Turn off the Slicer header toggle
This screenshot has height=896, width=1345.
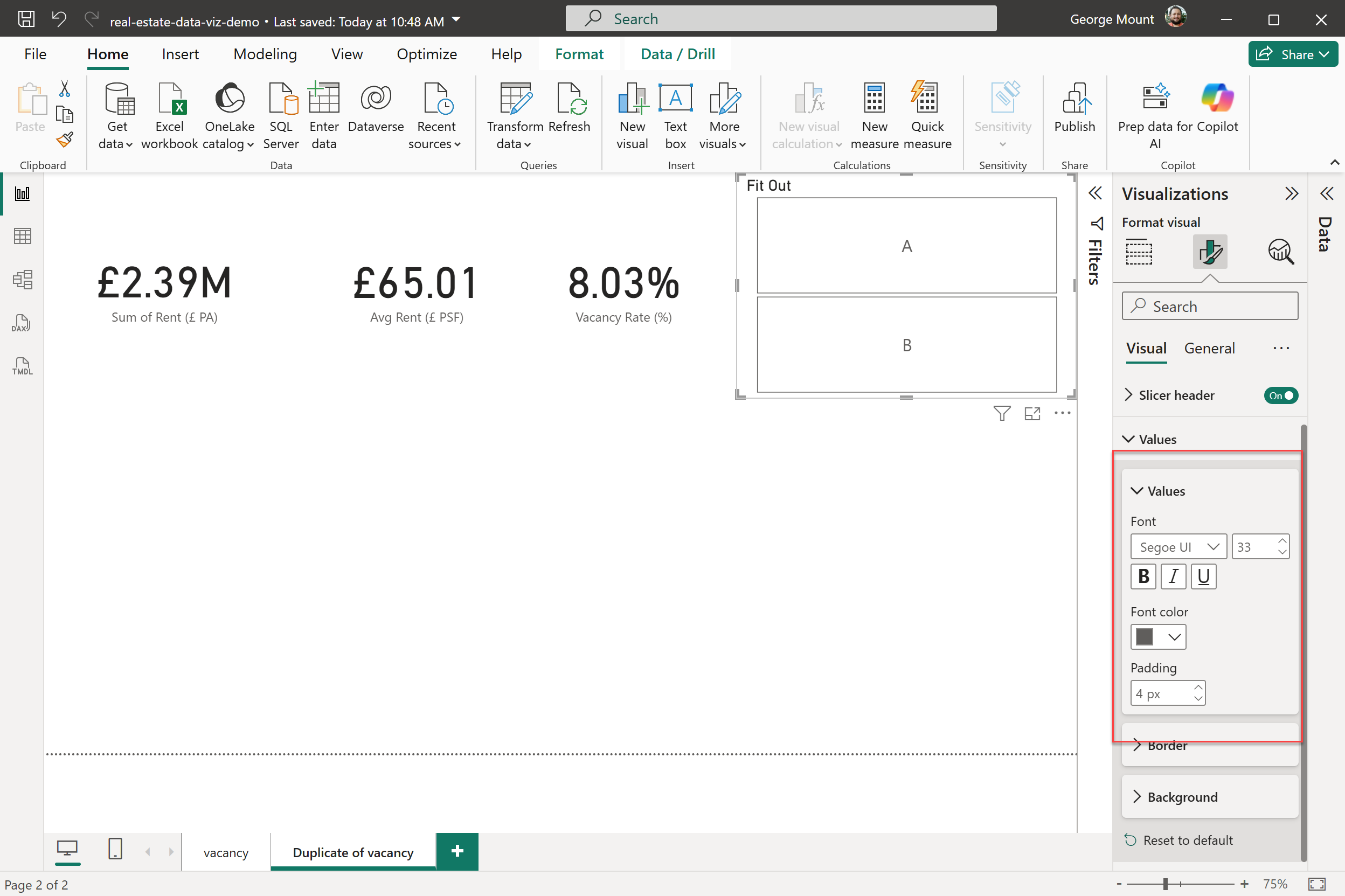coord(1280,395)
